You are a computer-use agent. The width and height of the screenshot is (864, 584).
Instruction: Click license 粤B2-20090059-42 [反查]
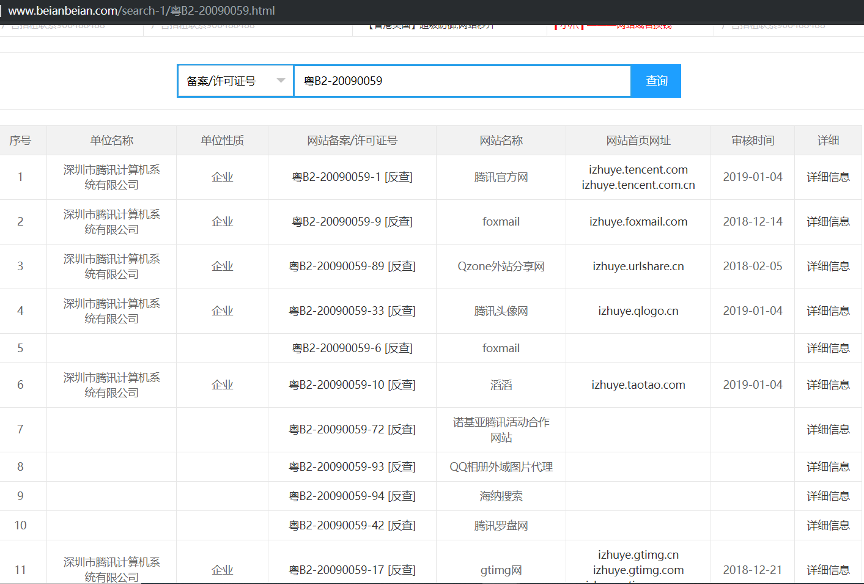352,525
